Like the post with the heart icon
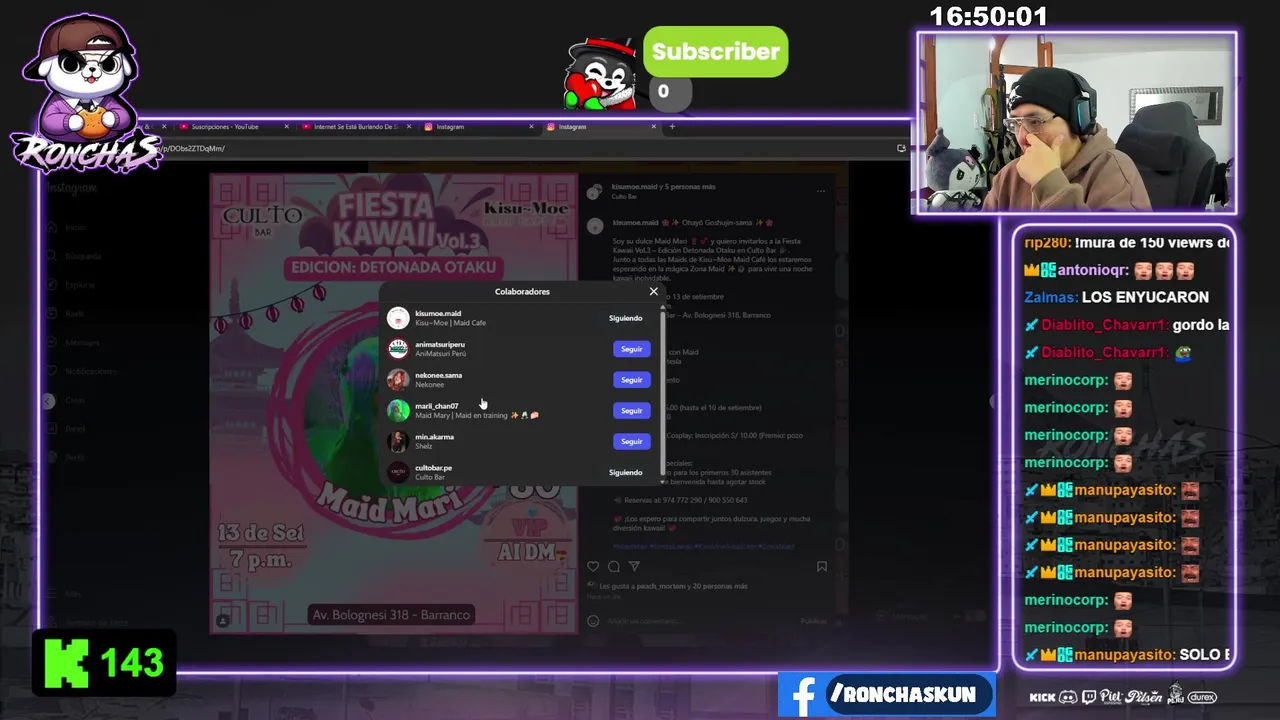This screenshot has width=1280, height=720. point(593,567)
